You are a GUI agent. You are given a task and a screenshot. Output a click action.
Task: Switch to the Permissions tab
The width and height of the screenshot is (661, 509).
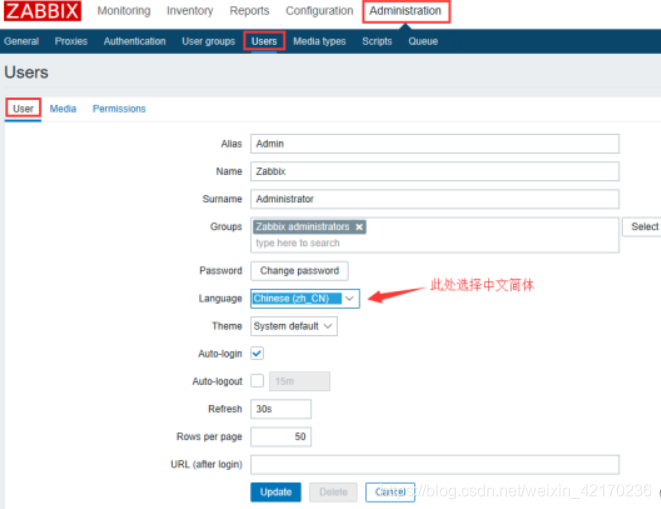119,109
